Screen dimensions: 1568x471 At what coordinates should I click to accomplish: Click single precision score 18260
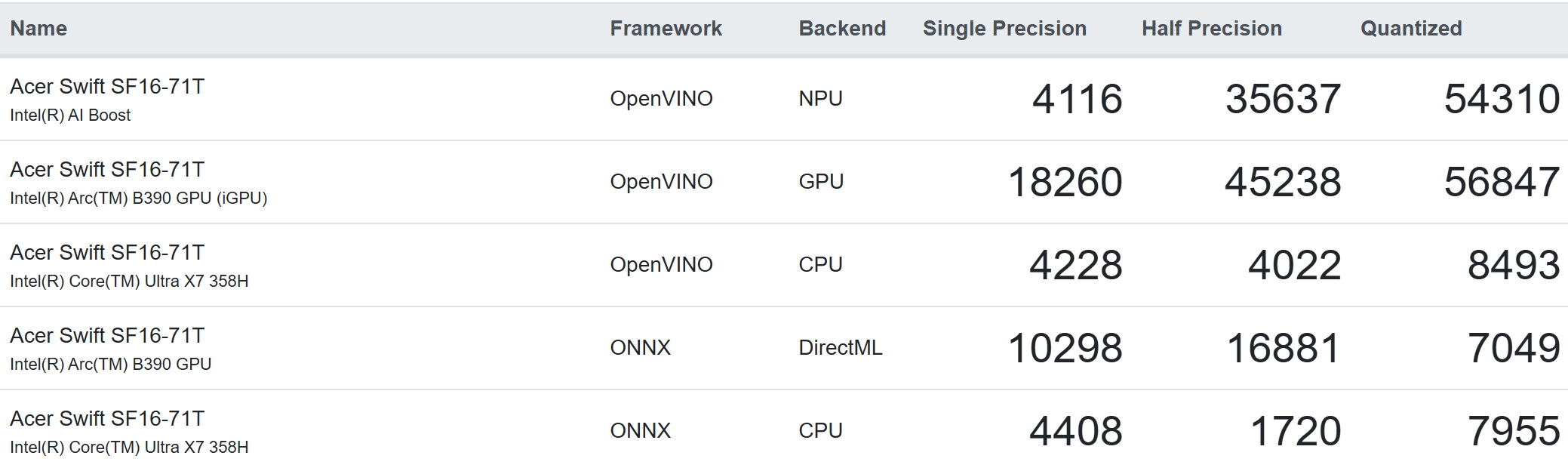point(1065,183)
